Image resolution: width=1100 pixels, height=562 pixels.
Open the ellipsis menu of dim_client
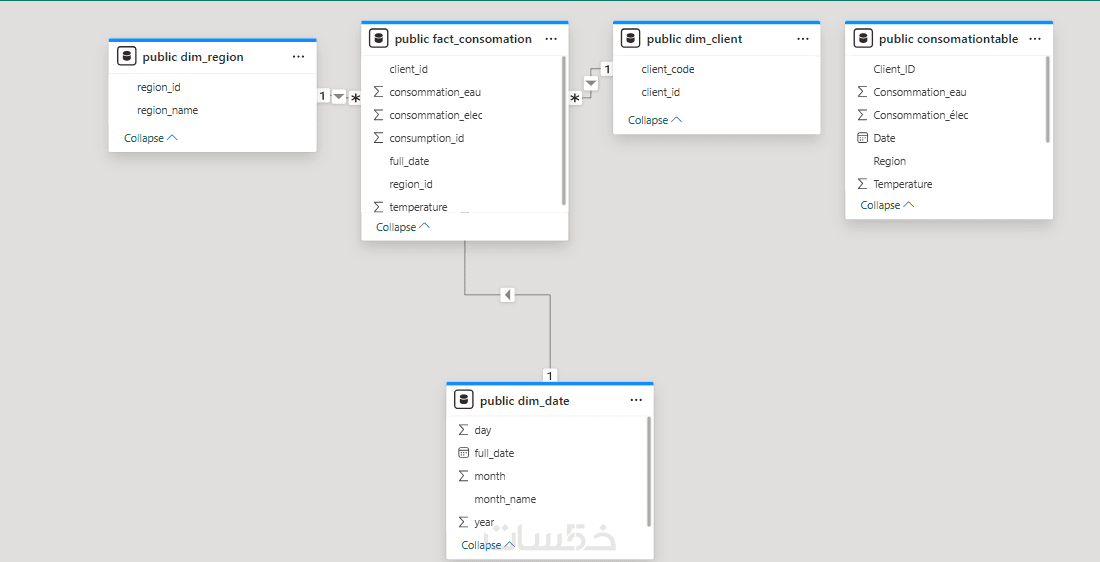803,39
